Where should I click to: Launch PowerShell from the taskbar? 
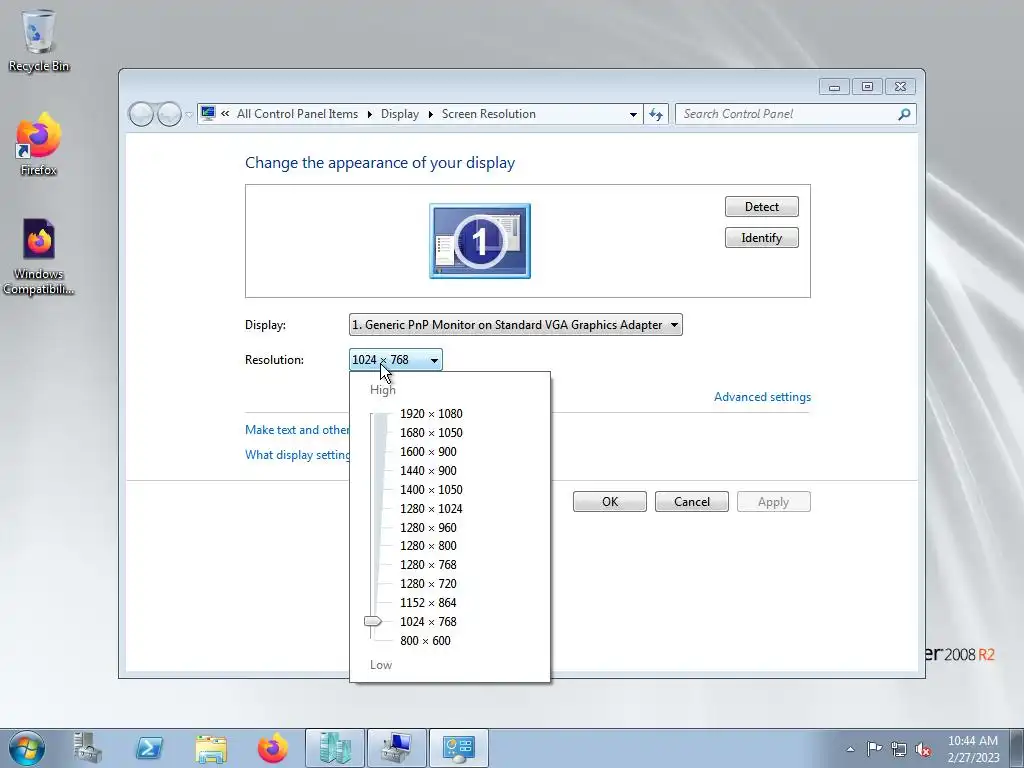click(x=149, y=748)
